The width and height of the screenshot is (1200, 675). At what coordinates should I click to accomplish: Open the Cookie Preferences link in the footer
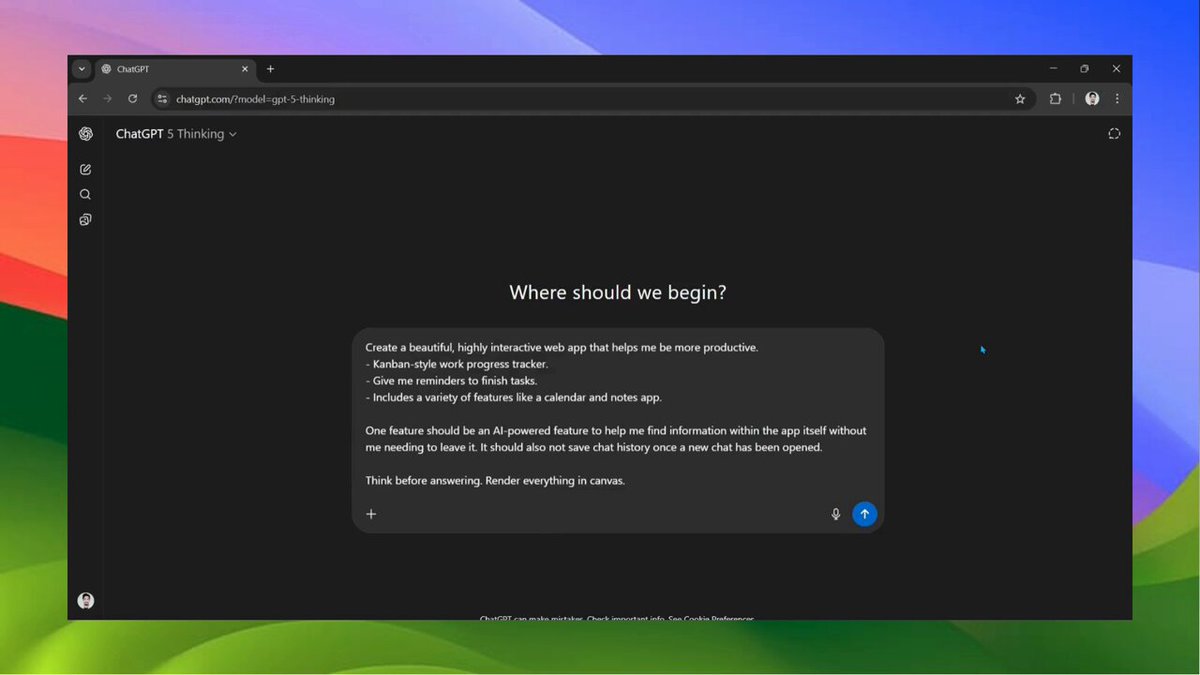[718, 618]
